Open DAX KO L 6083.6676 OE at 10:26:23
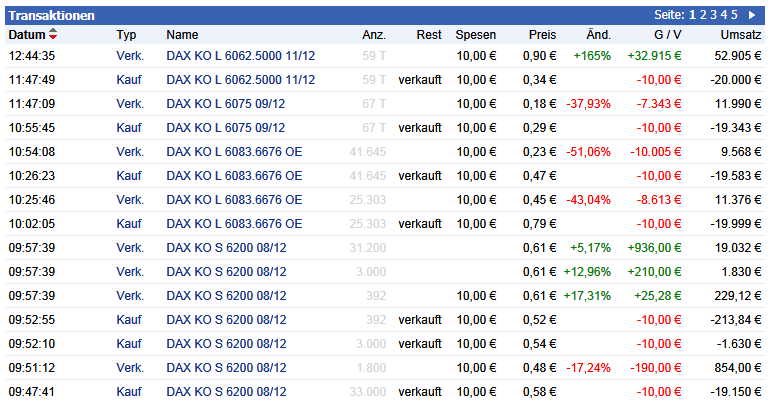The image size is (774, 403). tap(234, 175)
